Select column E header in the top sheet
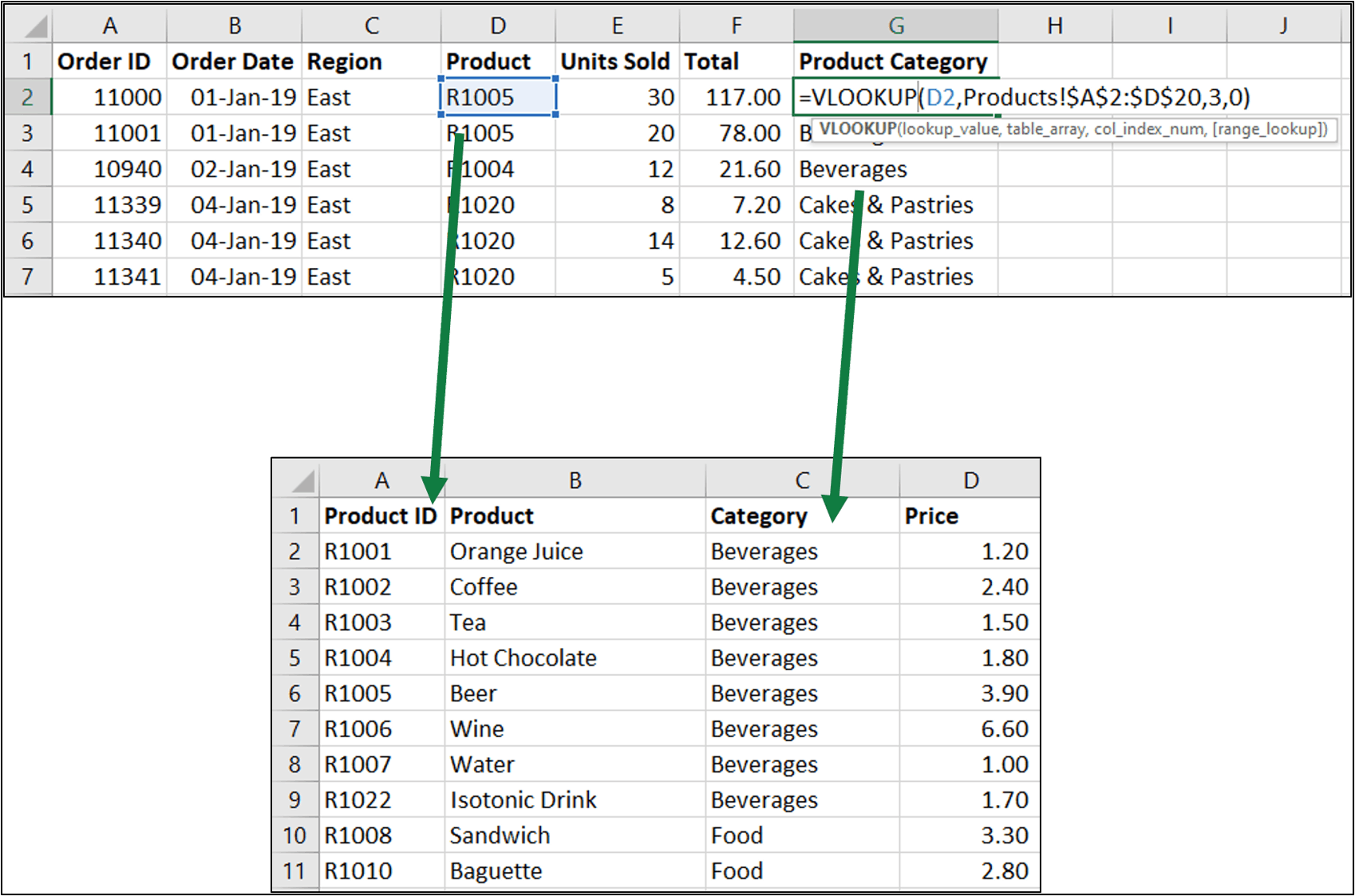 click(617, 26)
